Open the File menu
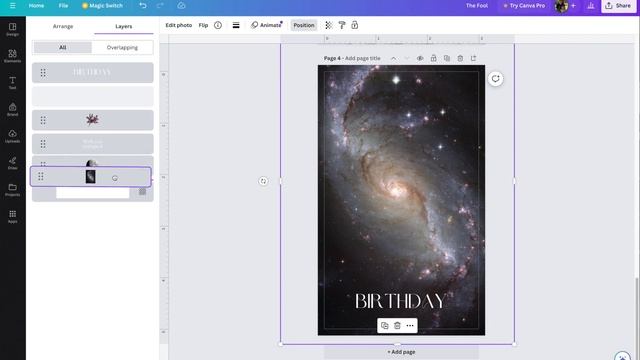The image size is (640, 360). pos(63,6)
